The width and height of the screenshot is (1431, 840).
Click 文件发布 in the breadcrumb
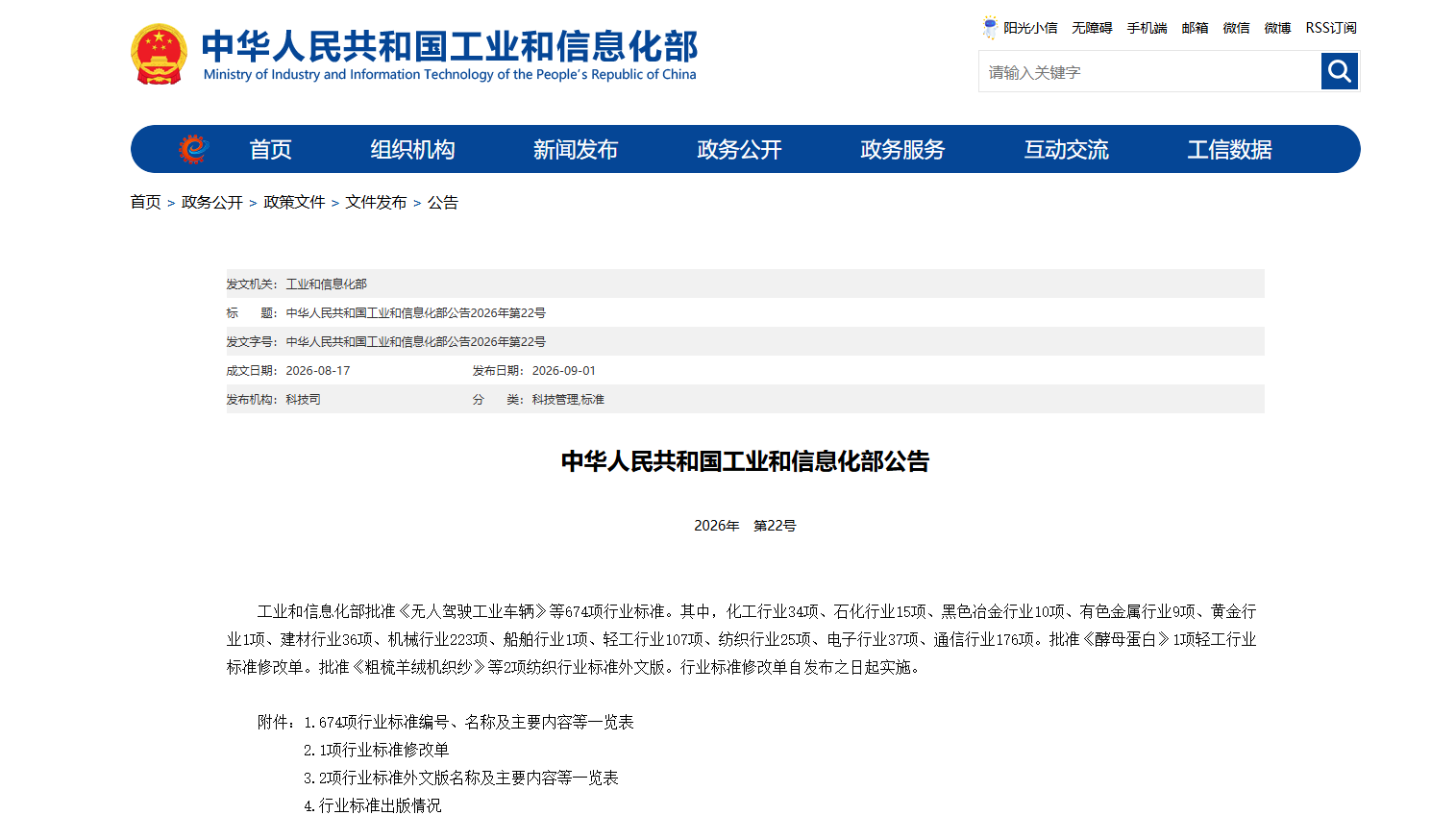[377, 202]
